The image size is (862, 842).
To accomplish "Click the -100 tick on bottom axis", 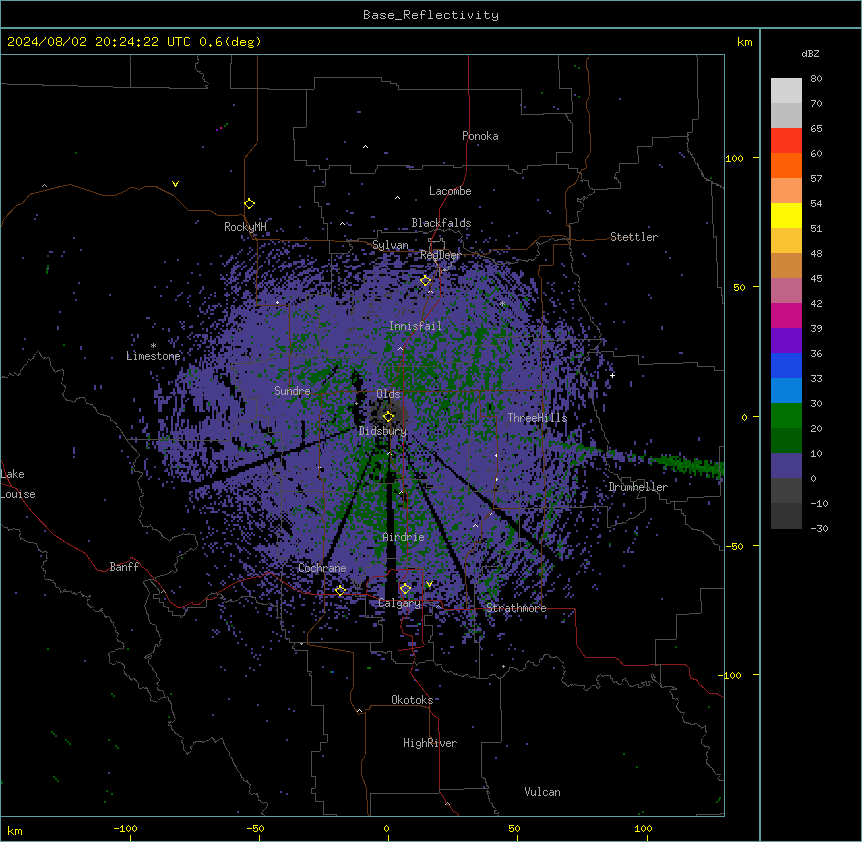I will point(125,828).
